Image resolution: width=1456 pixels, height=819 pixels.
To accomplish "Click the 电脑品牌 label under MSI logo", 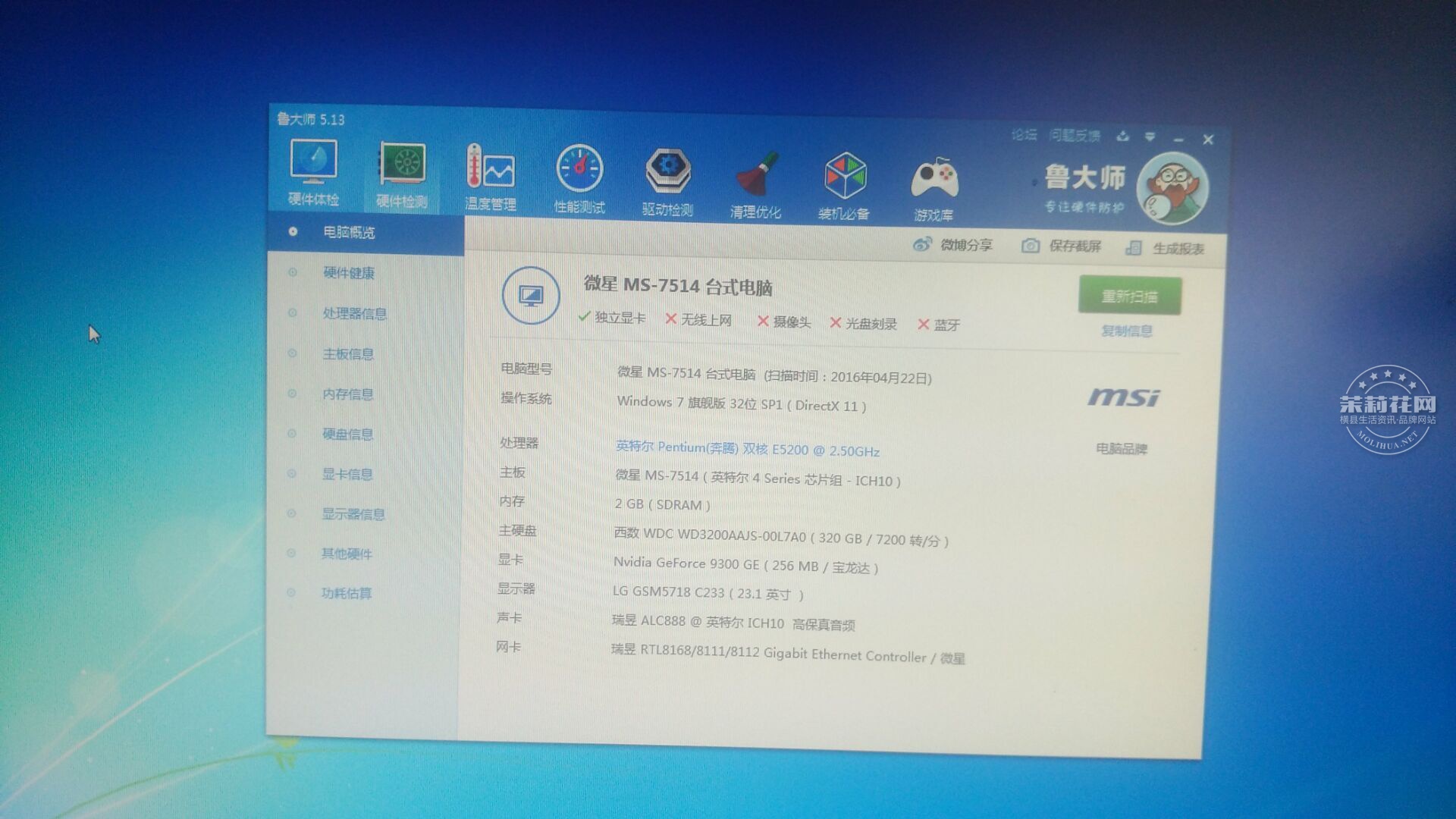I will tap(1122, 449).
